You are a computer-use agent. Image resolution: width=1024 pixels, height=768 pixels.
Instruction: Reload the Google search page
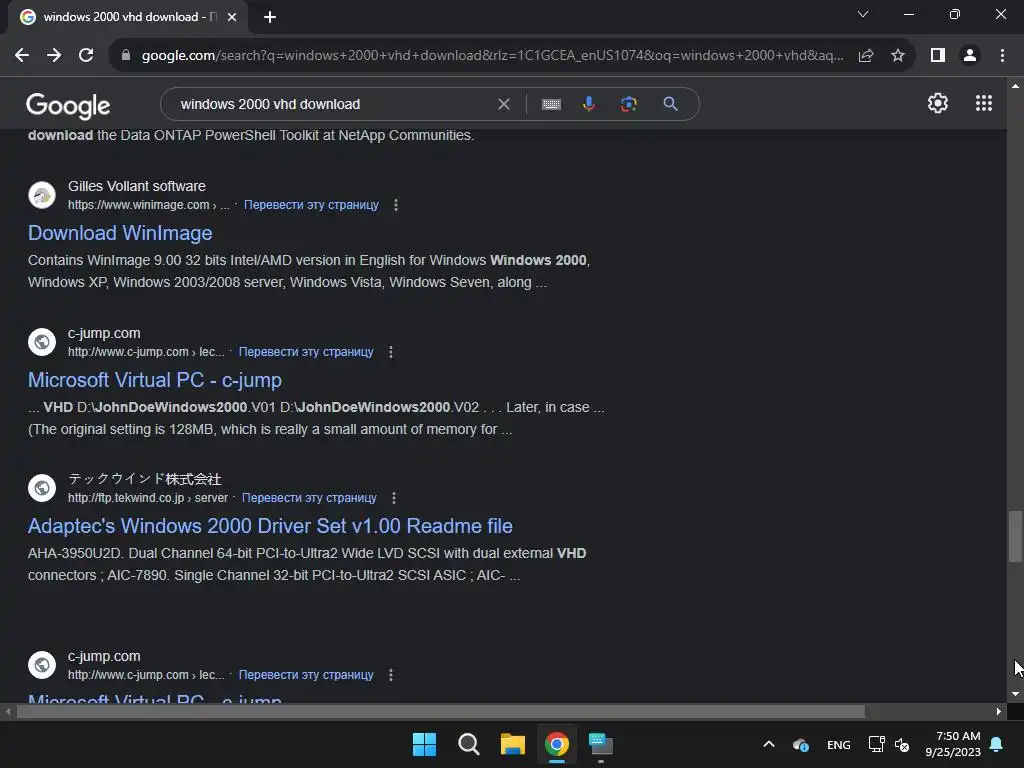pos(86,56)
